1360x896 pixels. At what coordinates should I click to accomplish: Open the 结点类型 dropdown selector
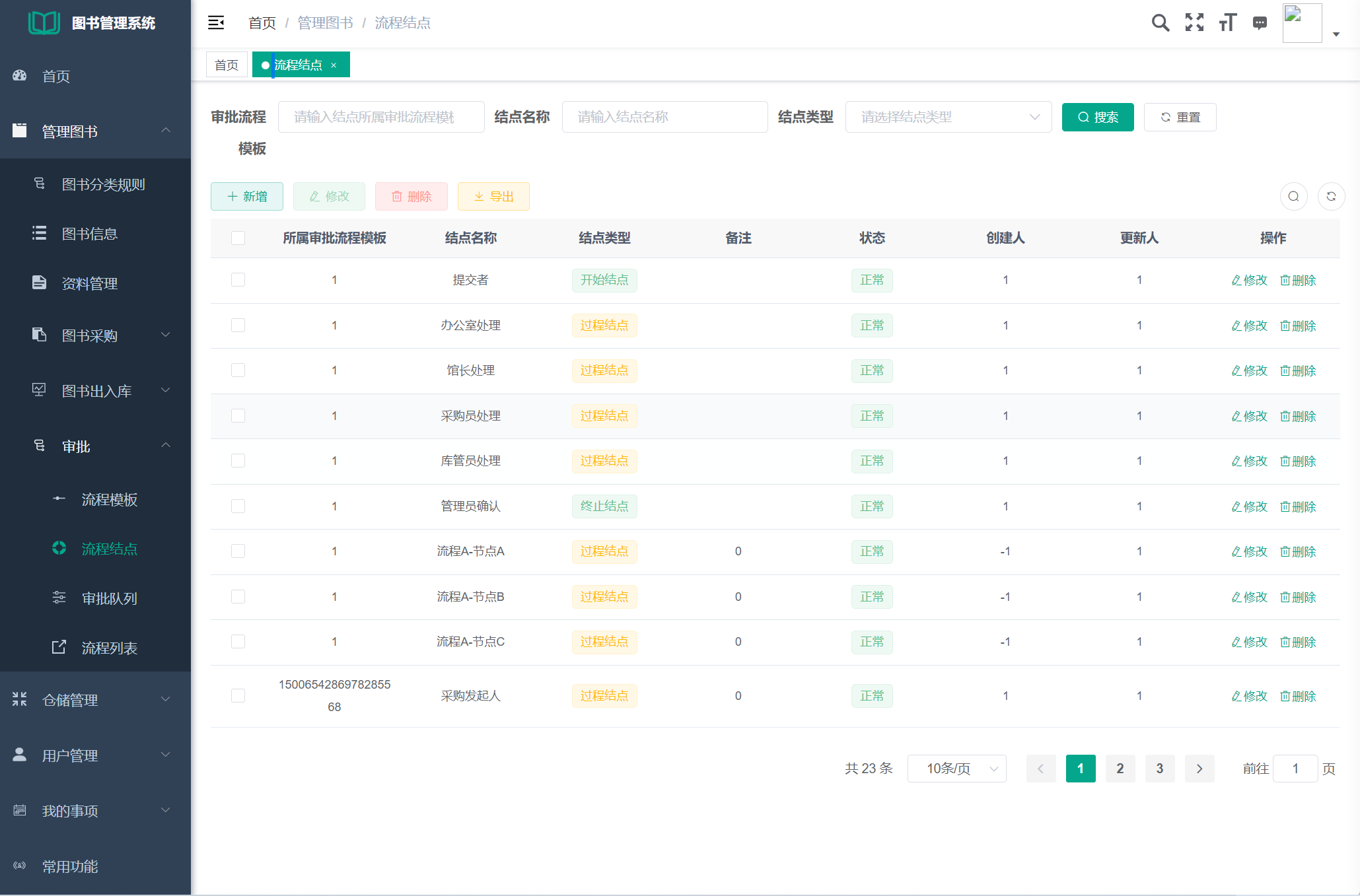[x=948, y=117]
